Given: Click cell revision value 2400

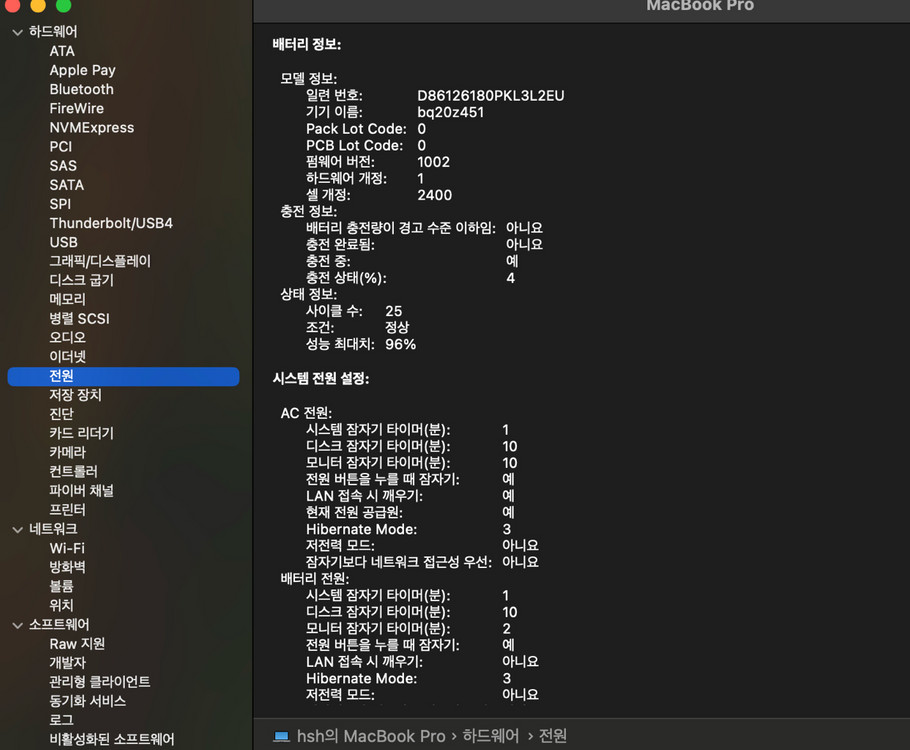Looking at the screenshot, I should (434, 195).
